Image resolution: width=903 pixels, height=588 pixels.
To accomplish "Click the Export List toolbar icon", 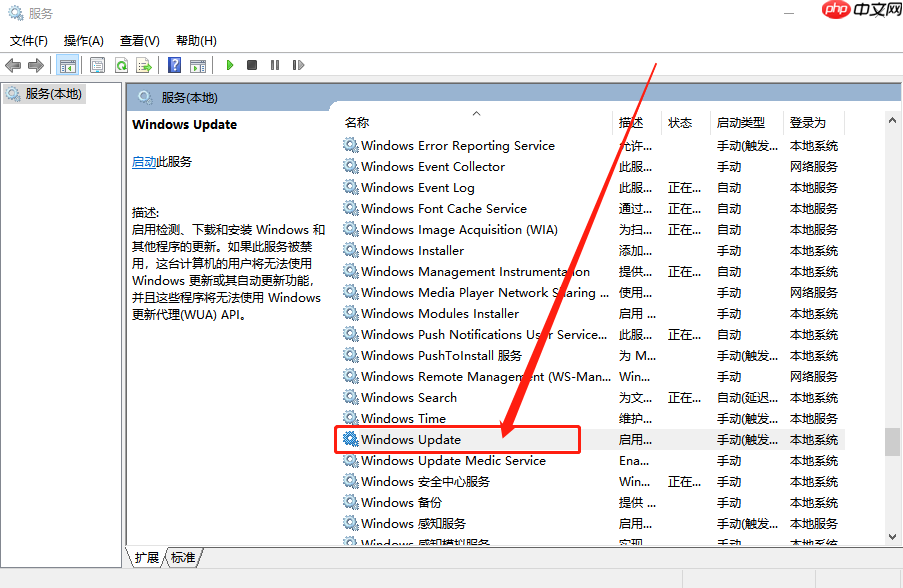I will pos(144,64).
